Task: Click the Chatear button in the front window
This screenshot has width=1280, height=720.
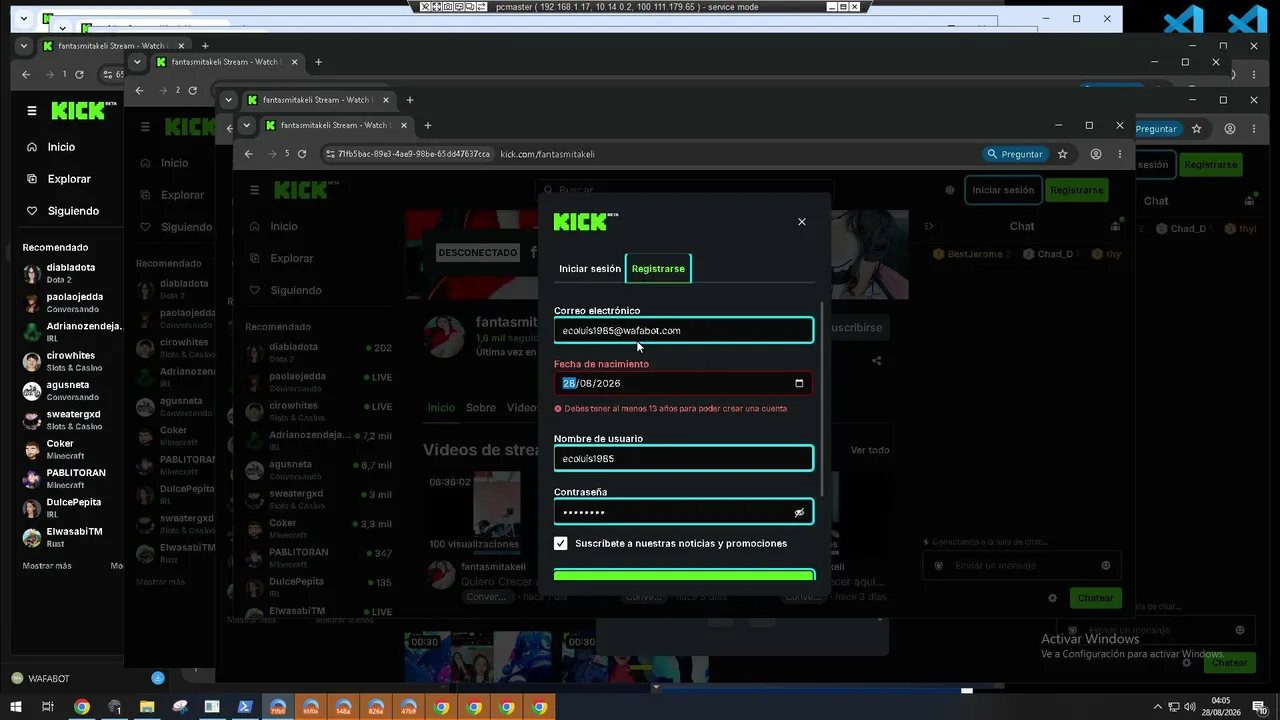Action: 1095,598
